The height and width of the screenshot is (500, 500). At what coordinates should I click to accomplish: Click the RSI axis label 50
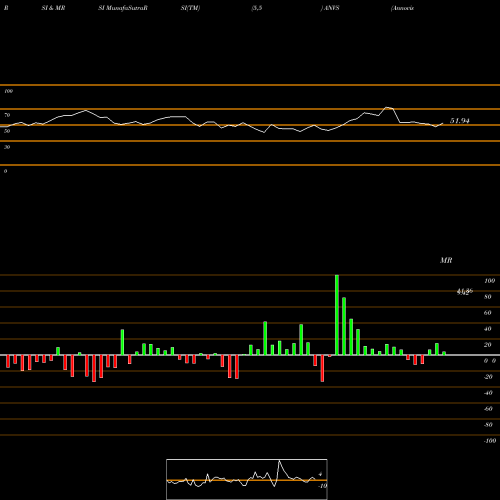7,131
